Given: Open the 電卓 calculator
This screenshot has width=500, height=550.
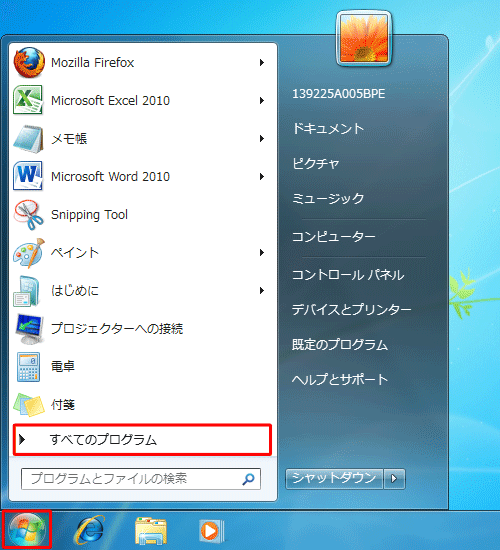Looking at the screenshot, I should click(139, 367).
